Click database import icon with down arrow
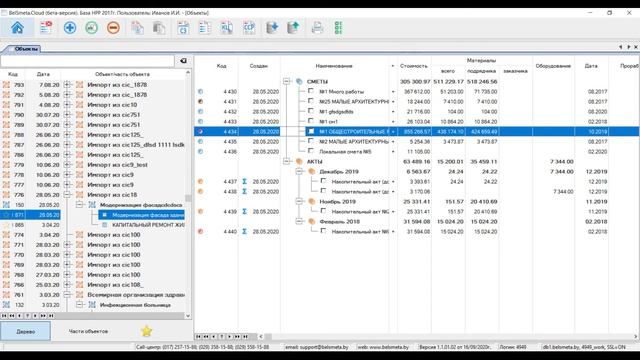Screen dimensions: 640x360 click(272, 28)
